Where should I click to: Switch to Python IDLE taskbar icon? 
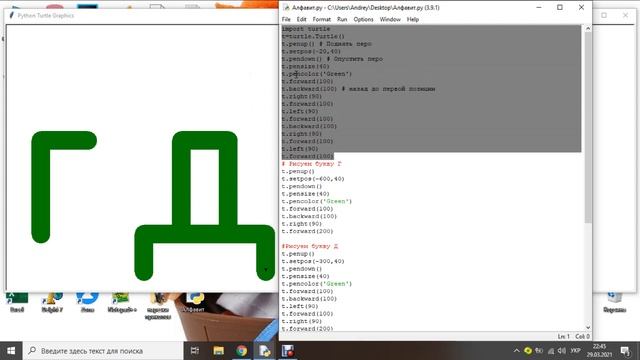[x=264, y=351]
